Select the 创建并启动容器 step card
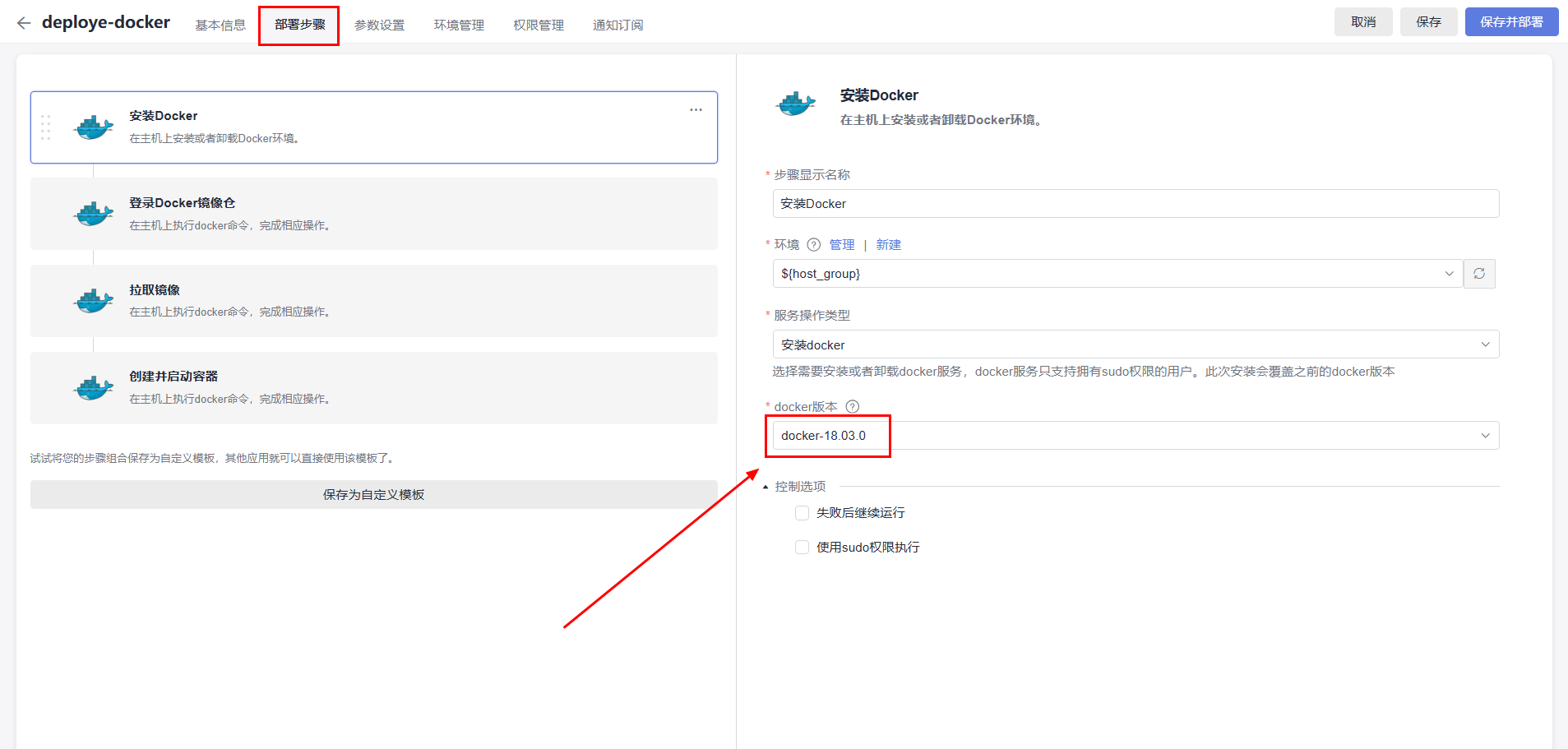 tap(373, 388)
